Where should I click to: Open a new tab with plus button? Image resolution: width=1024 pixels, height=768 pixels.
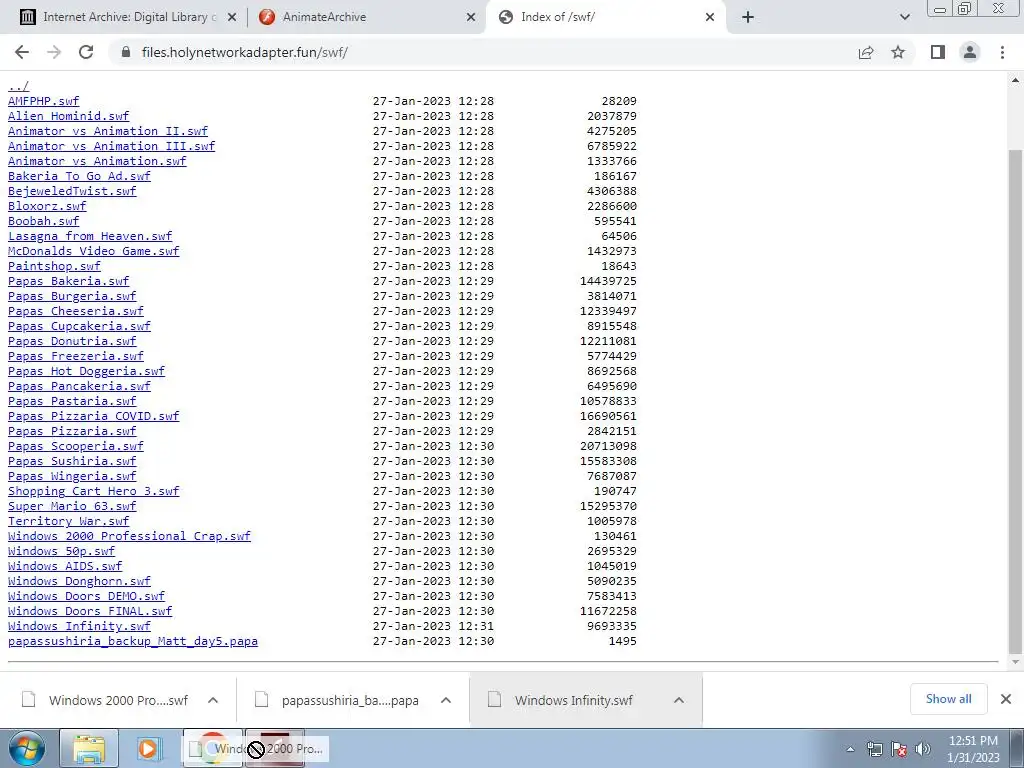[748, 17]
